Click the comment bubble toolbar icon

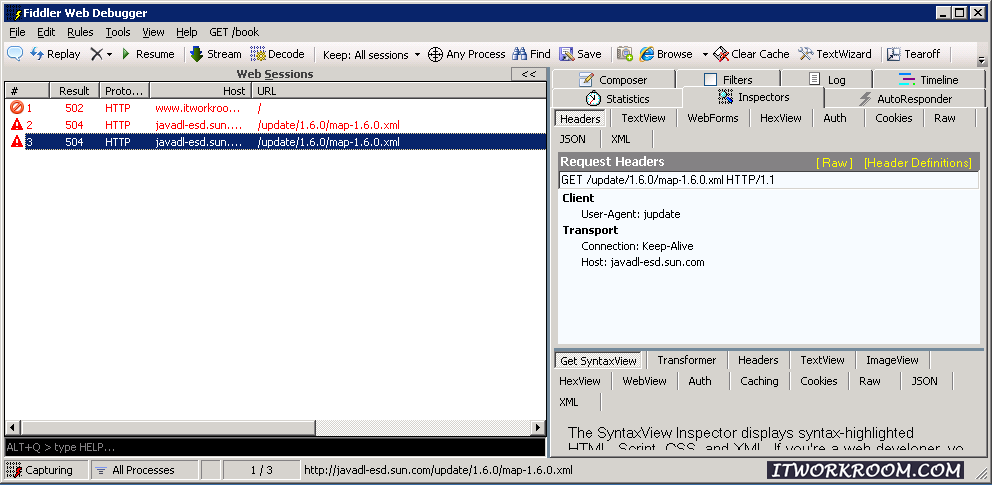tap(15, 54)
